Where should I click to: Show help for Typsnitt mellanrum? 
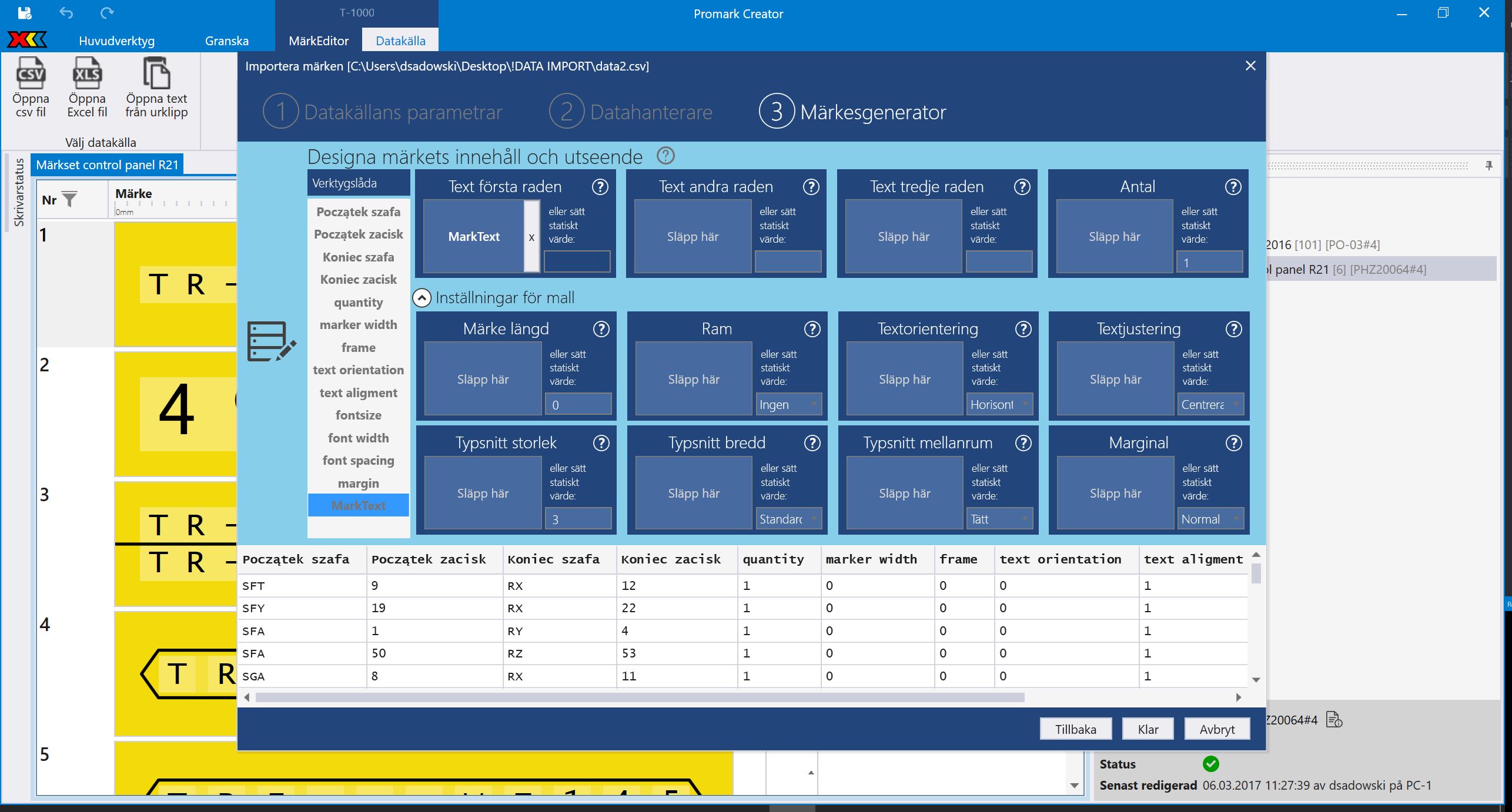[x=1023, y=443]
